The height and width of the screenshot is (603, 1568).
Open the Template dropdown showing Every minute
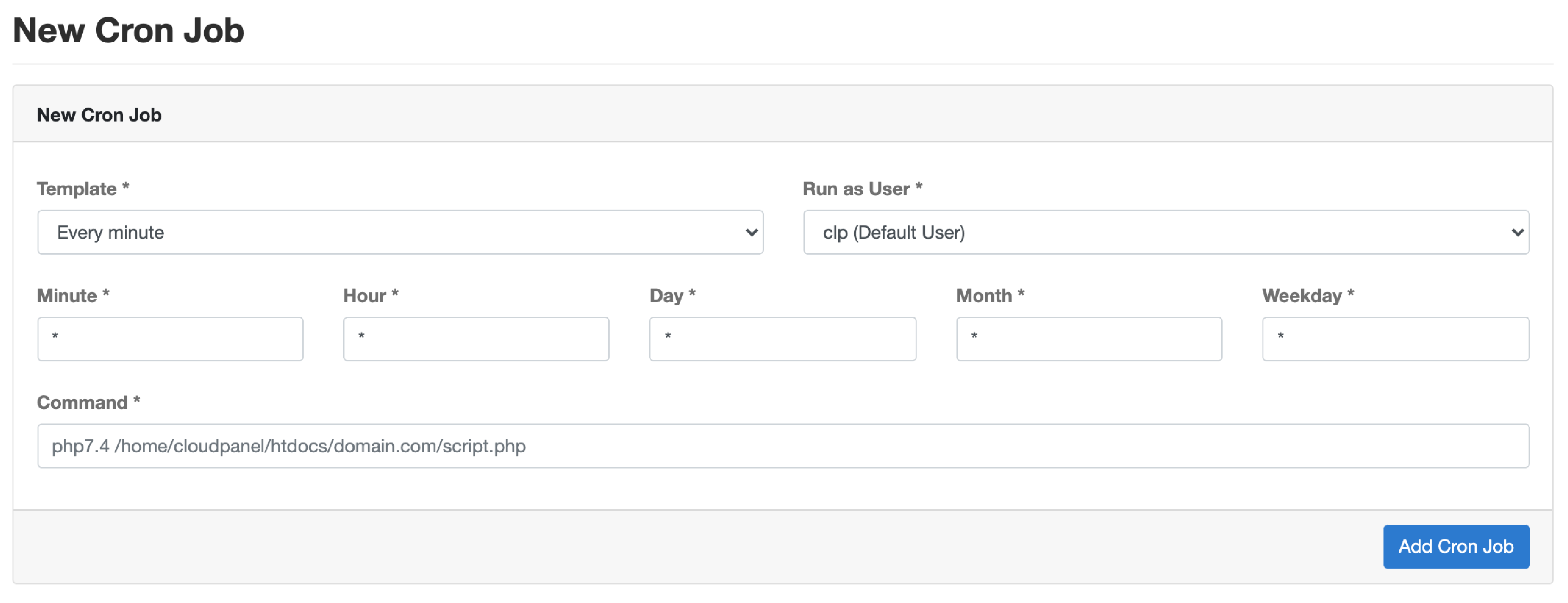pyautogui.click(x=400, y=232)
